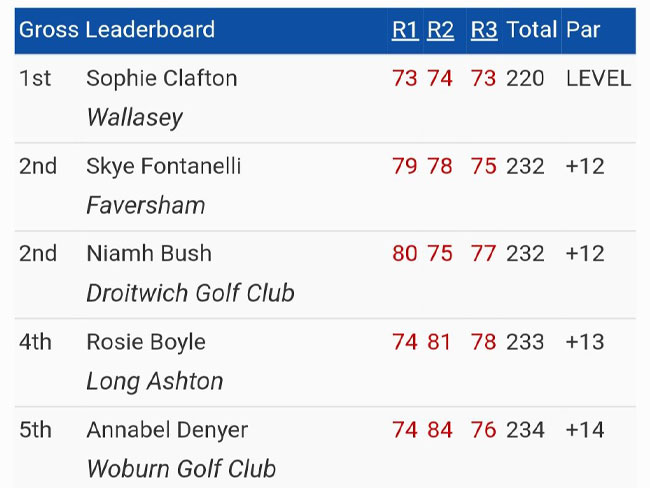Open the R3 round scores link

click(484, 30)
